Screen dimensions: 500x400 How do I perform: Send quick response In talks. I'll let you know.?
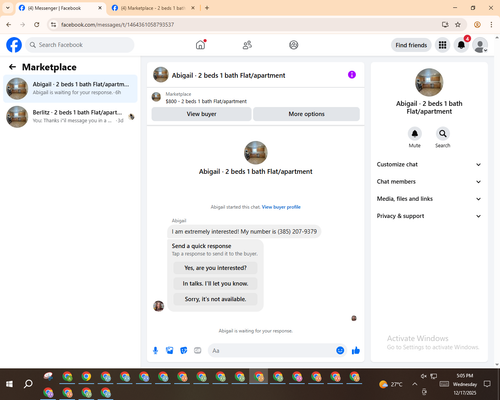tap(215, 283)
